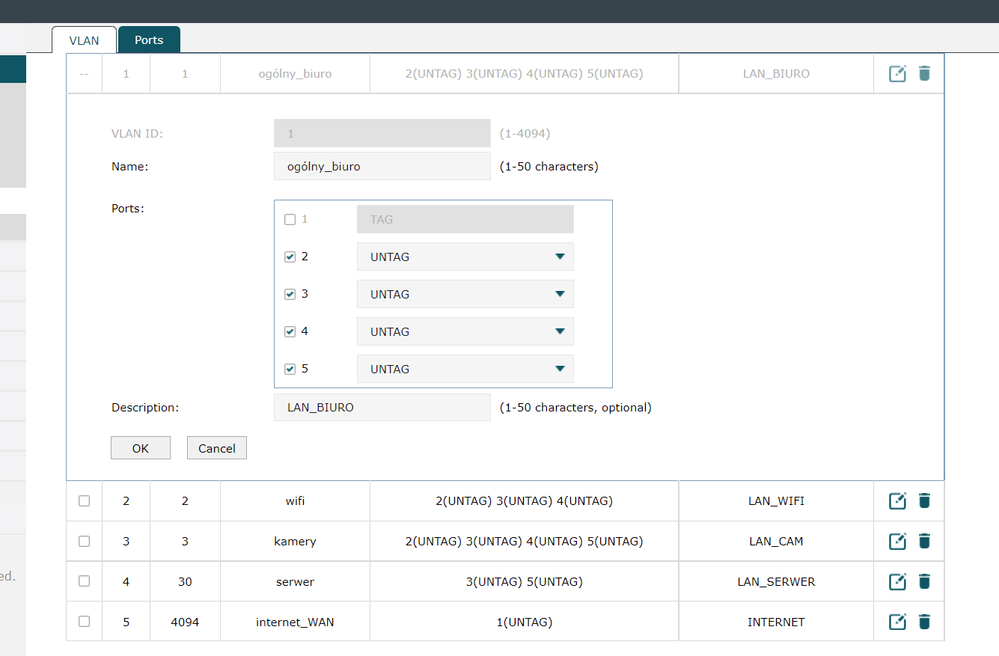Open port 5 tag mode dropdown
The image size is (999, 656).
[465, 369]
